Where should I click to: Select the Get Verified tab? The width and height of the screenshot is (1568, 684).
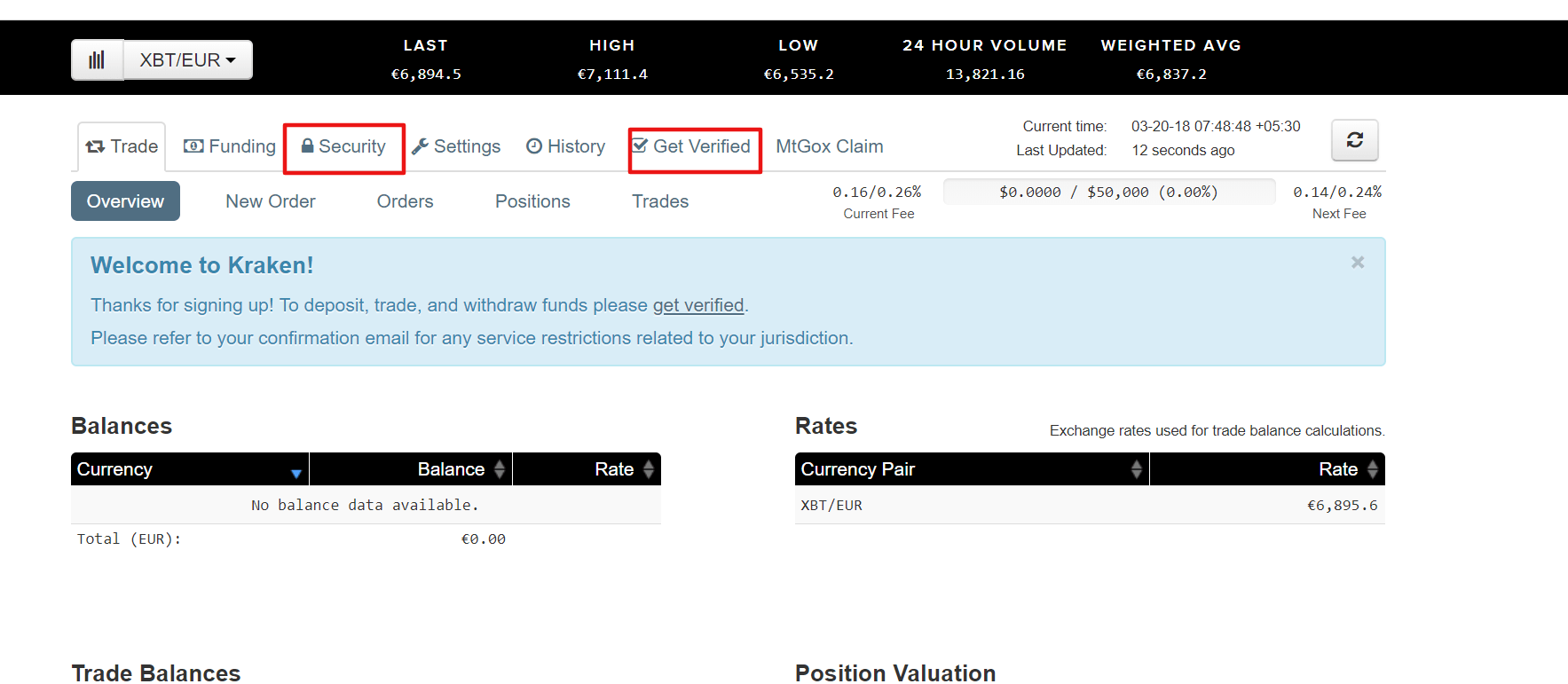[x=691, y=146]
